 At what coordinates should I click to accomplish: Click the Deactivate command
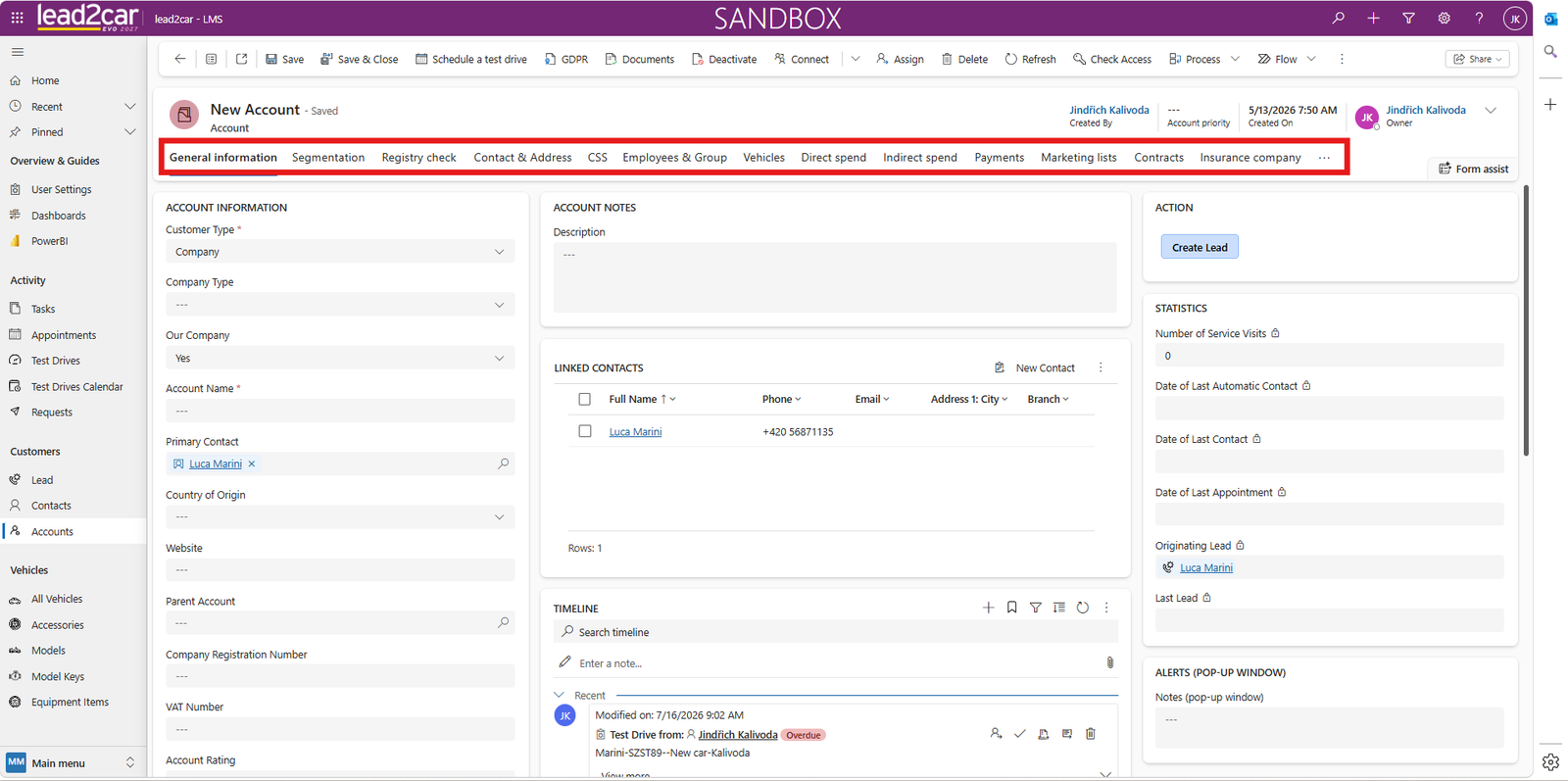coord(724,59)
